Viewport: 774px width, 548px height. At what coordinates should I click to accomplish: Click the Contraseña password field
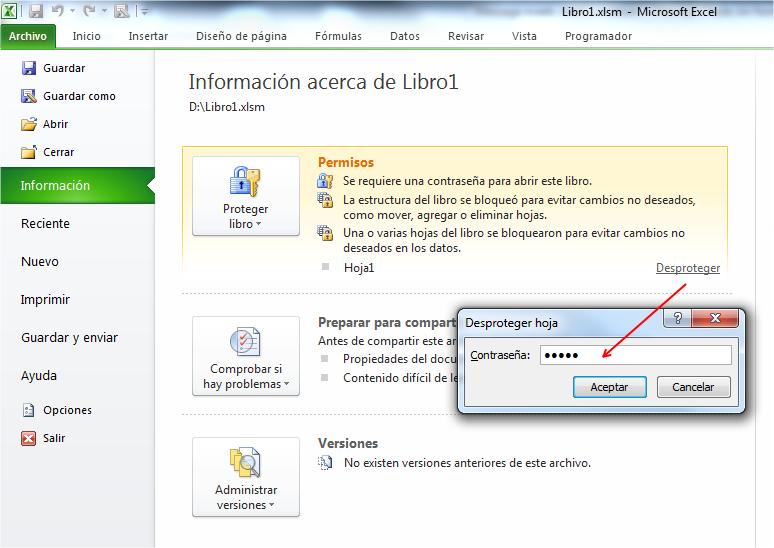(x=636, y=355)
